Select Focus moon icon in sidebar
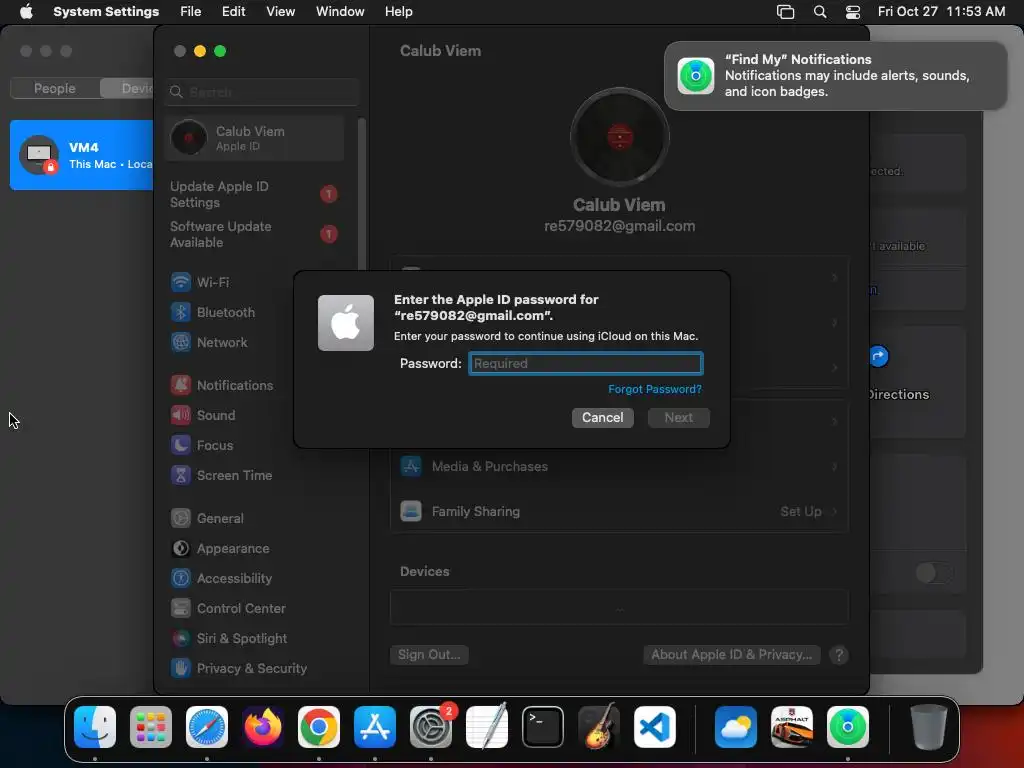This screenshot has width=1024, height=768. click(x=181, y=445)
